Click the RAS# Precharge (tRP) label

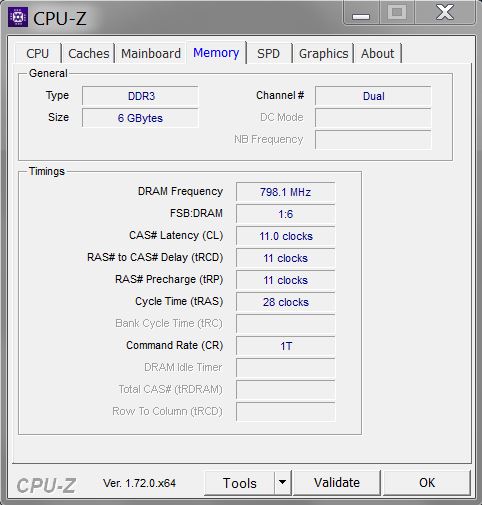tap(169, 279)
